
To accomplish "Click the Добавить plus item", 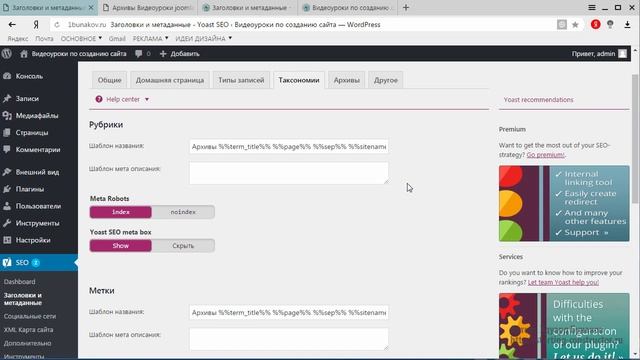I will click(x=180, y=54).
